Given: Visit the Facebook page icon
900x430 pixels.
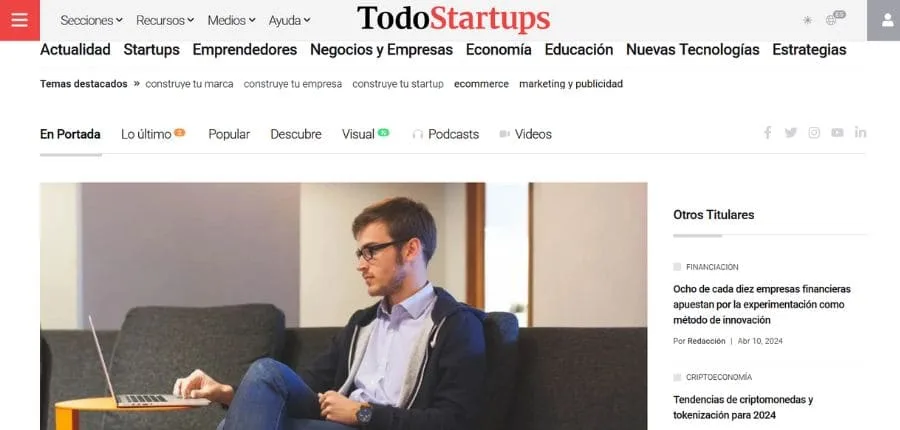Looking at the screenshot, I should [x=767, y=133].
